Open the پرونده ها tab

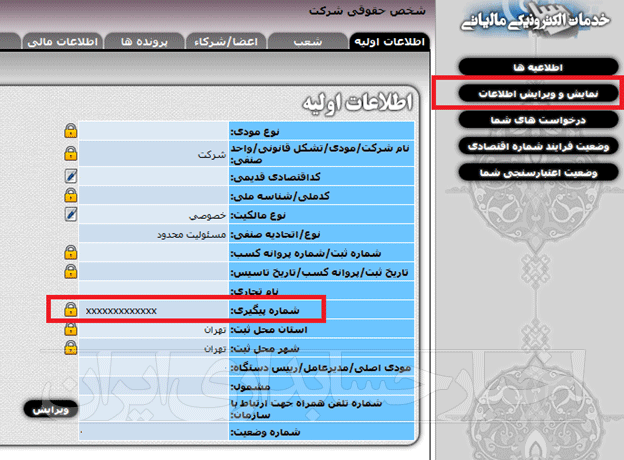(x=144, y=41)
